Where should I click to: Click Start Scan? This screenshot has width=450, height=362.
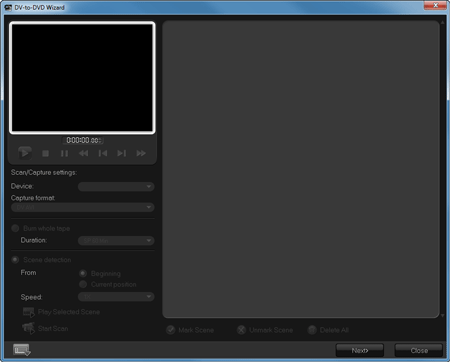pos(45,328)
